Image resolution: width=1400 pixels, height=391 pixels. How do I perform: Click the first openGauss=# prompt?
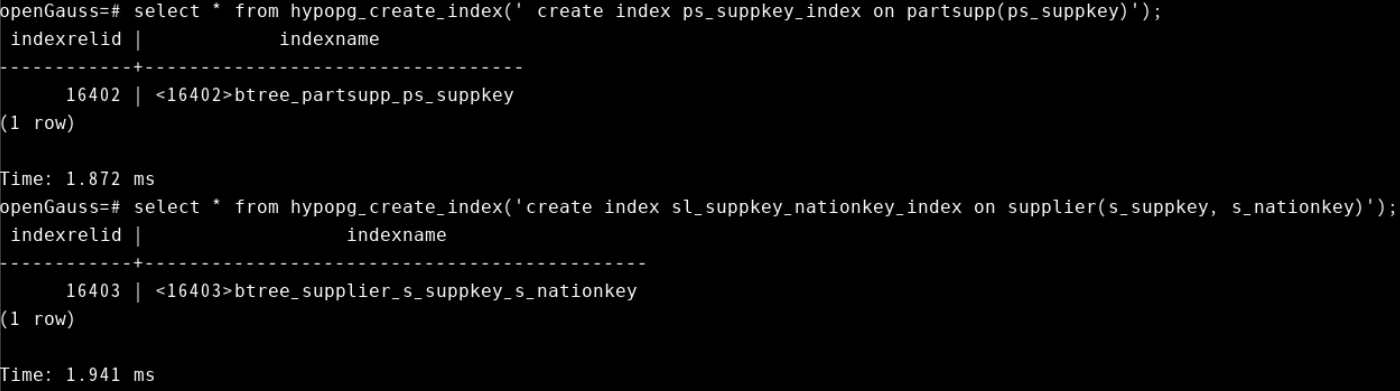pyautogui.click(x=60, y=12)
